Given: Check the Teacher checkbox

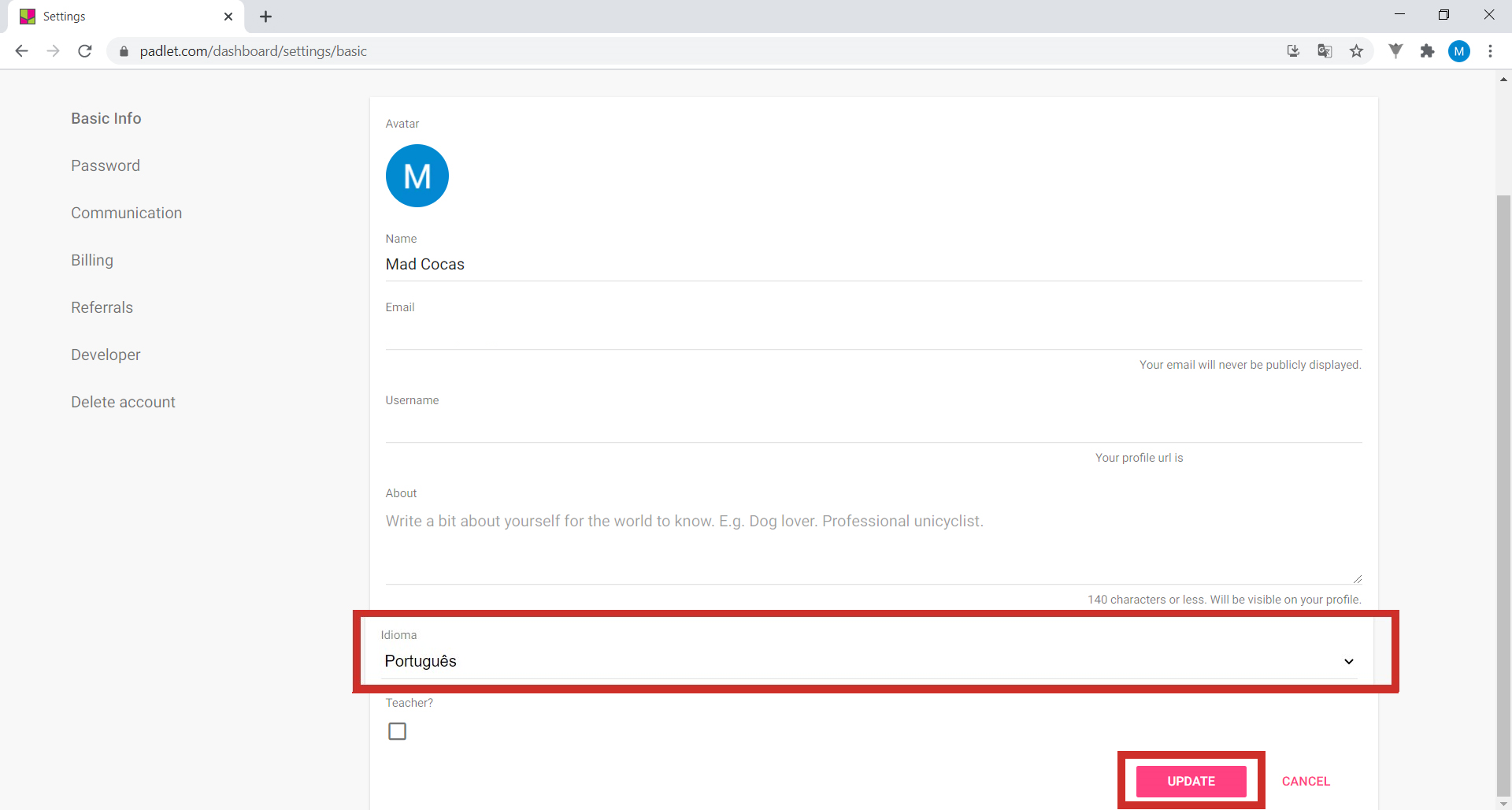Looking at the screenshot, I should click(x=398, y=731).
